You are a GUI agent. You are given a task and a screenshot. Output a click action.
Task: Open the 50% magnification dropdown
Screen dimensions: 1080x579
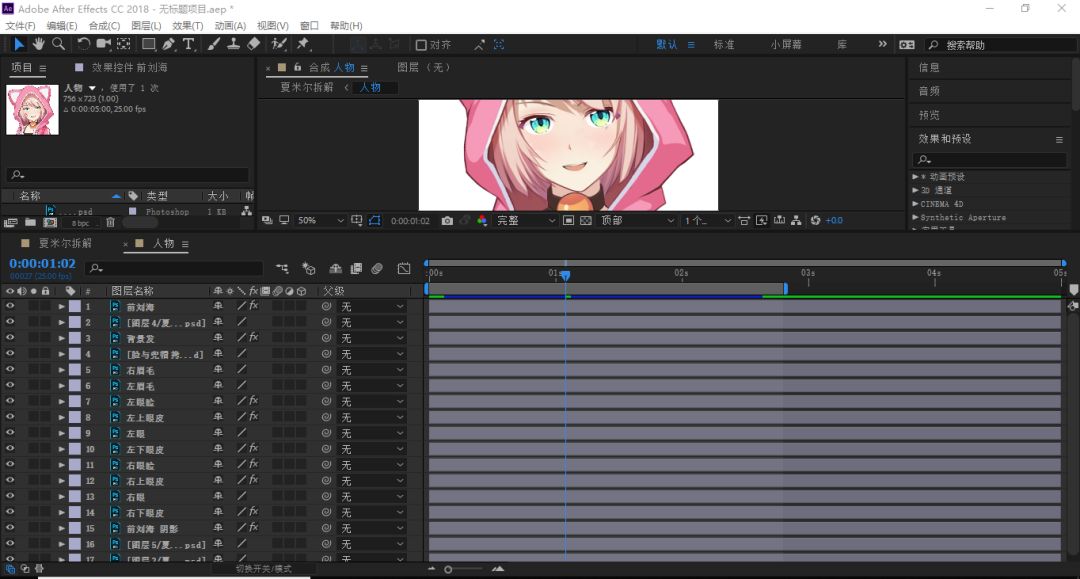[320, 220]
